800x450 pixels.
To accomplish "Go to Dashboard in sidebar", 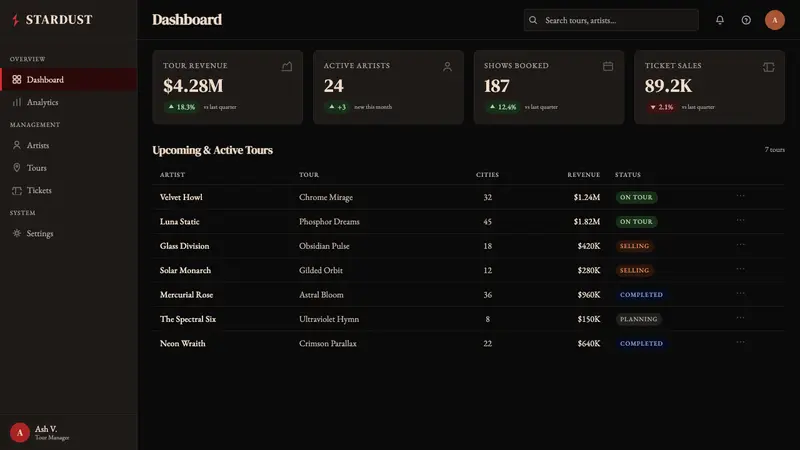I will (x=68, y=80).
